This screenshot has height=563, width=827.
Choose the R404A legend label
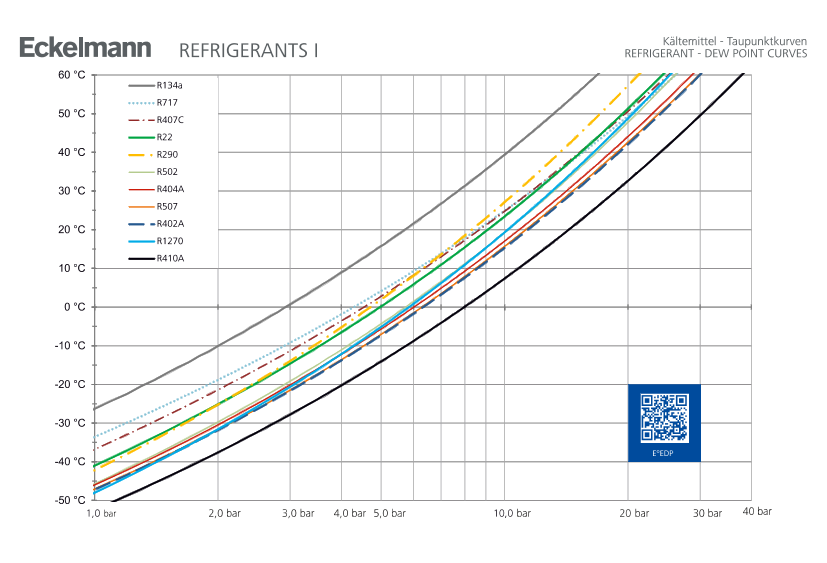pyautogui.click(x=171, y=189)
